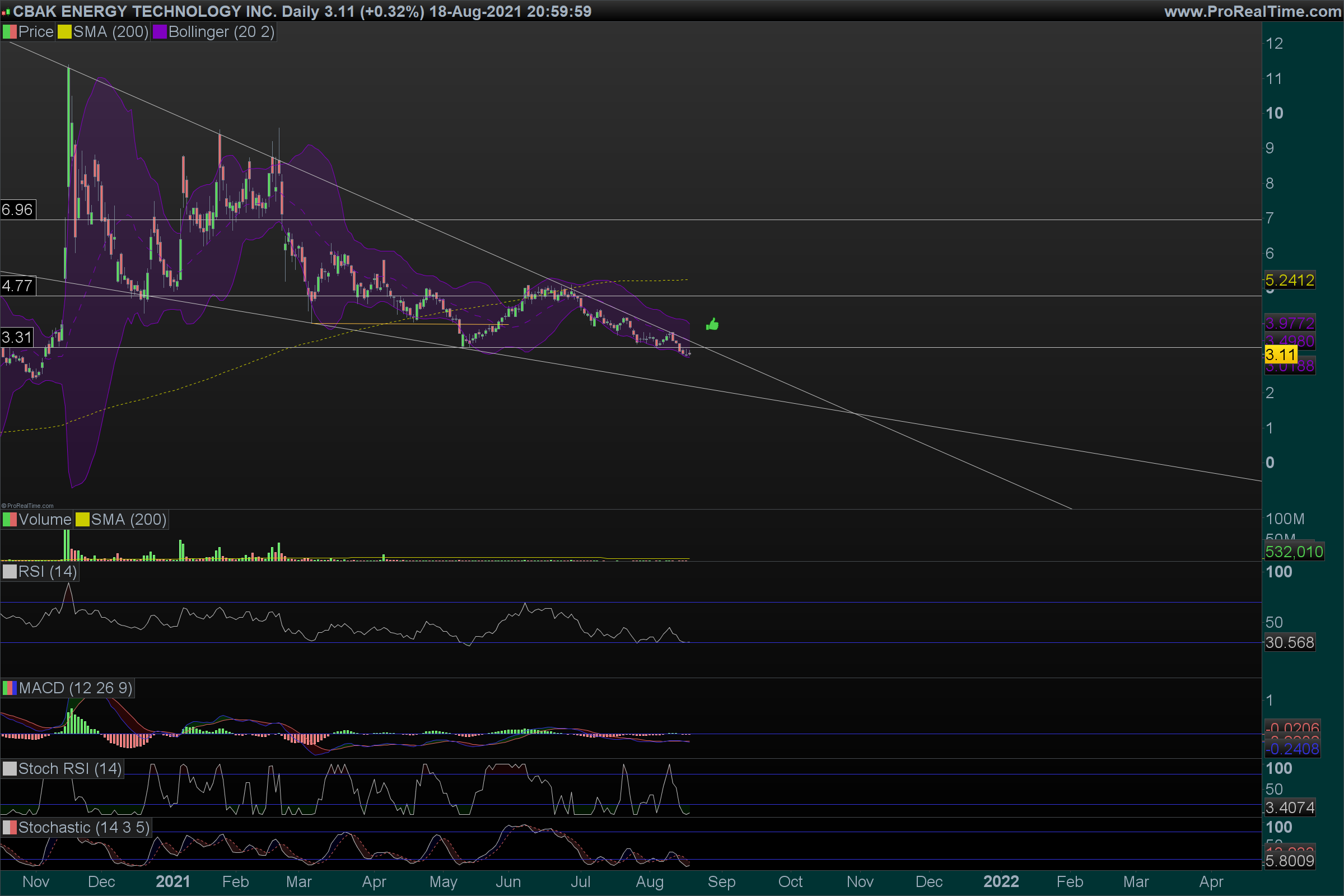Click the purple Bollinger (20 2) swatch
1344x896 pixels.
click(160, 32)
